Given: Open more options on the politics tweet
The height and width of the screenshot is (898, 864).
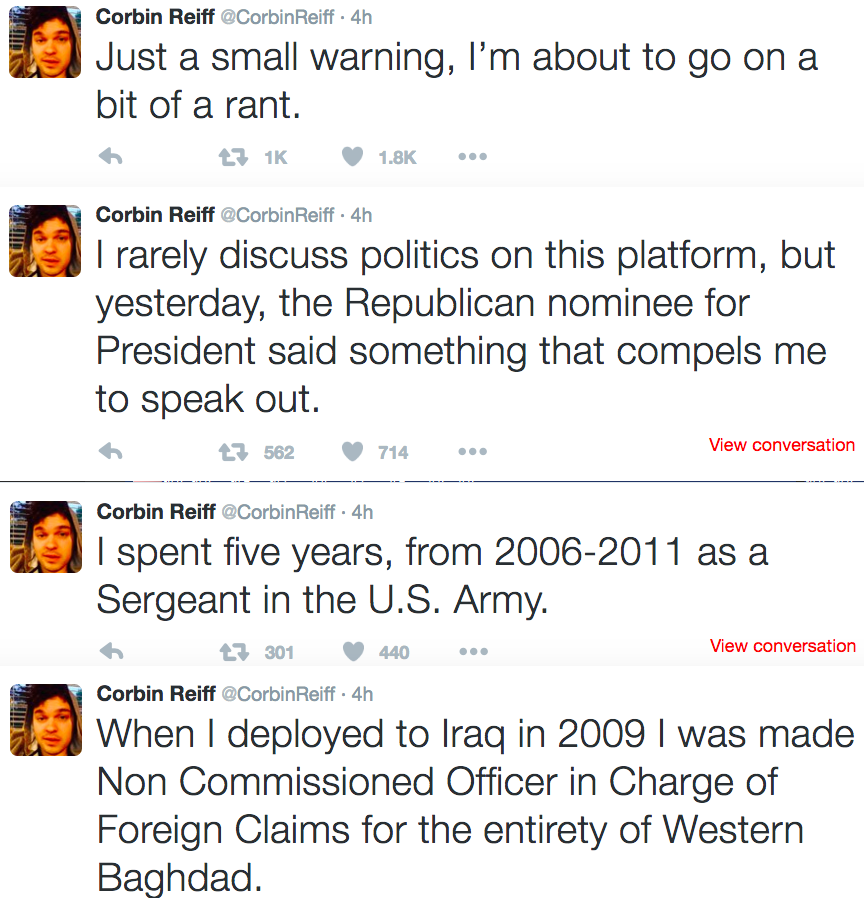Looking at the screenshot, I should tap(472, 452).
